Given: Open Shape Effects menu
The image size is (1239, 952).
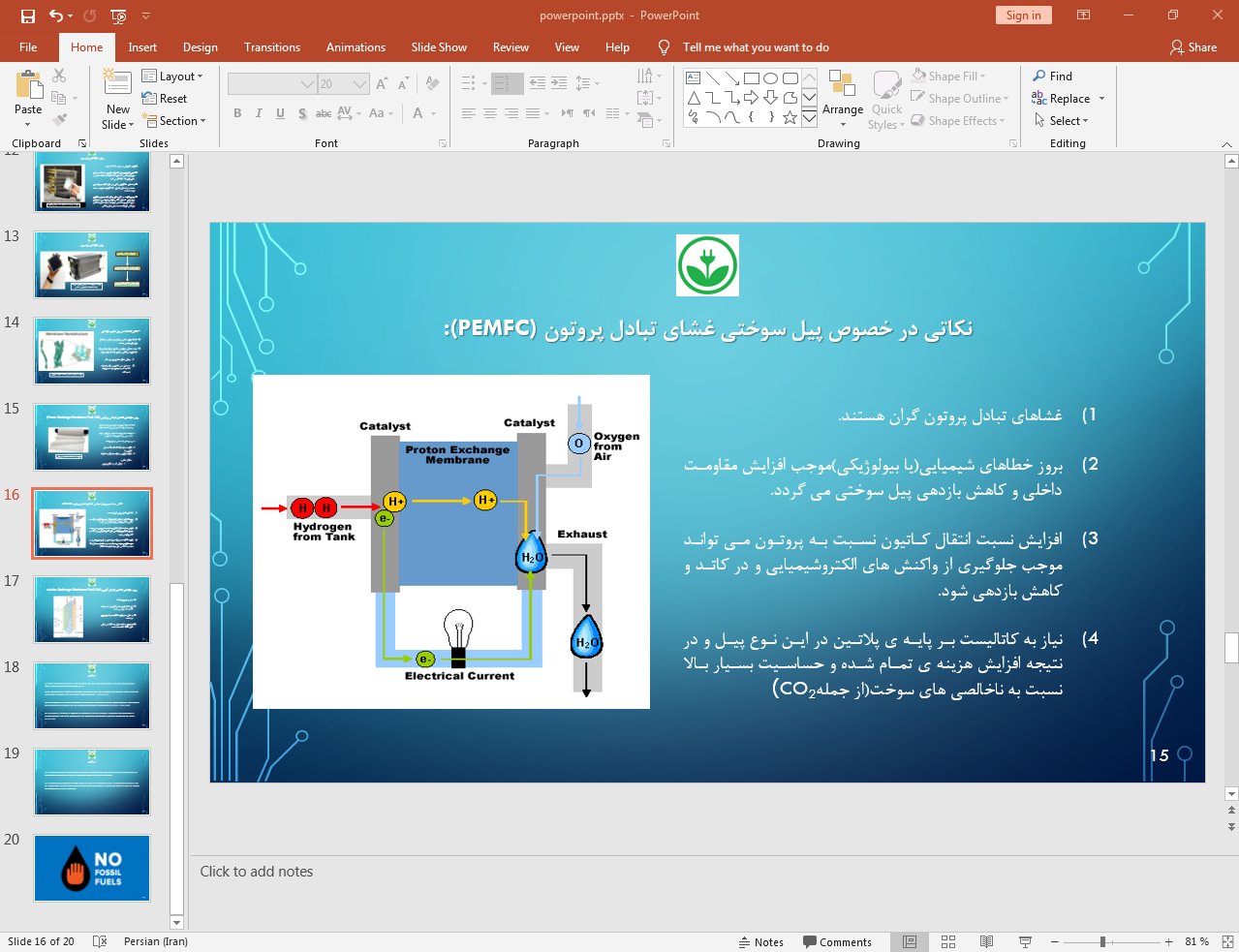Looking at the screenshot, I should tap(958, 120).
